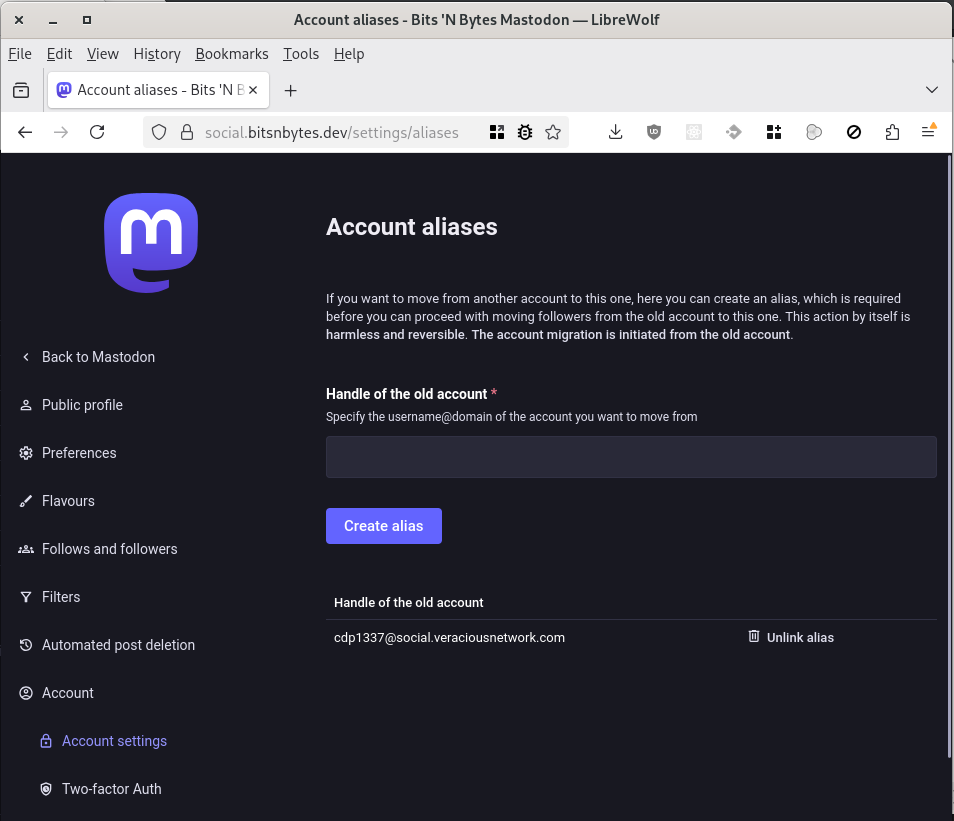Open Two-factor Auth settings
The height and width of the screenshot is (821, 954).
coord(111,789)
